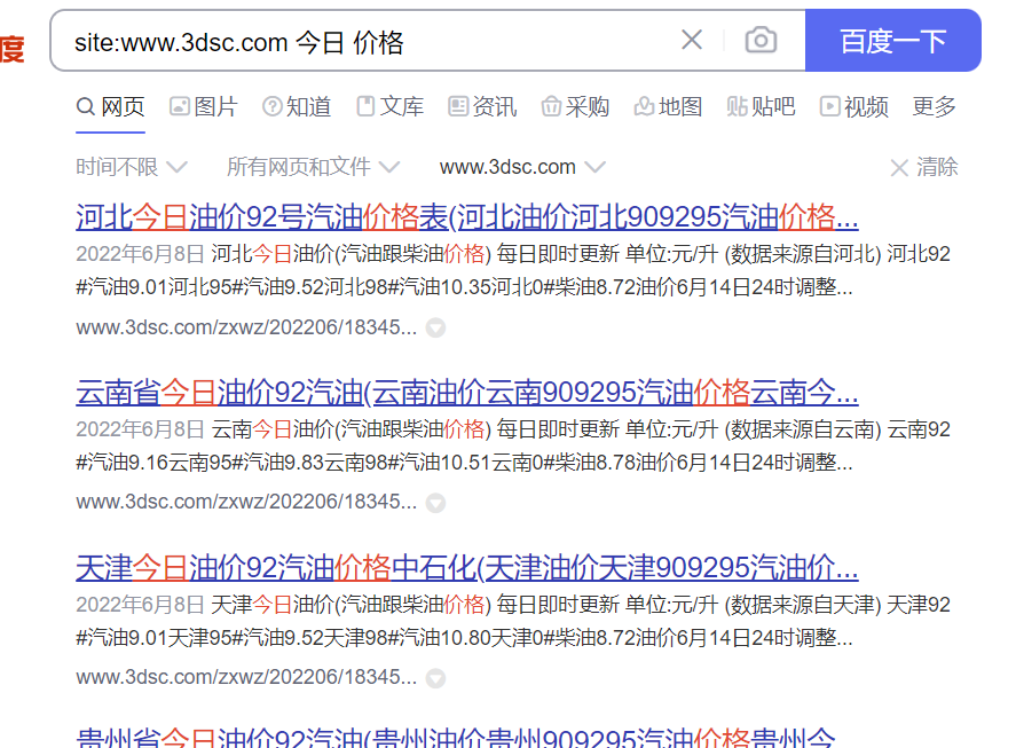Click 清除 to clear filters
Screen dimensions: 1022x748
click(924, 167)
